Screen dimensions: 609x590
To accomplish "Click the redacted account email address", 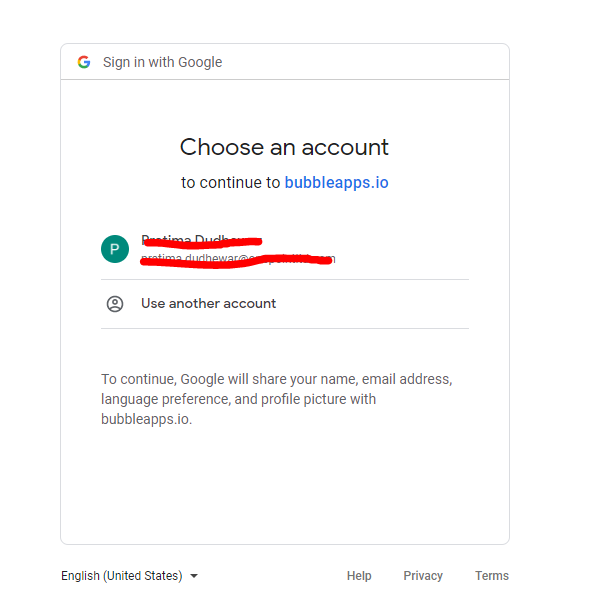I will pos(237,259).
